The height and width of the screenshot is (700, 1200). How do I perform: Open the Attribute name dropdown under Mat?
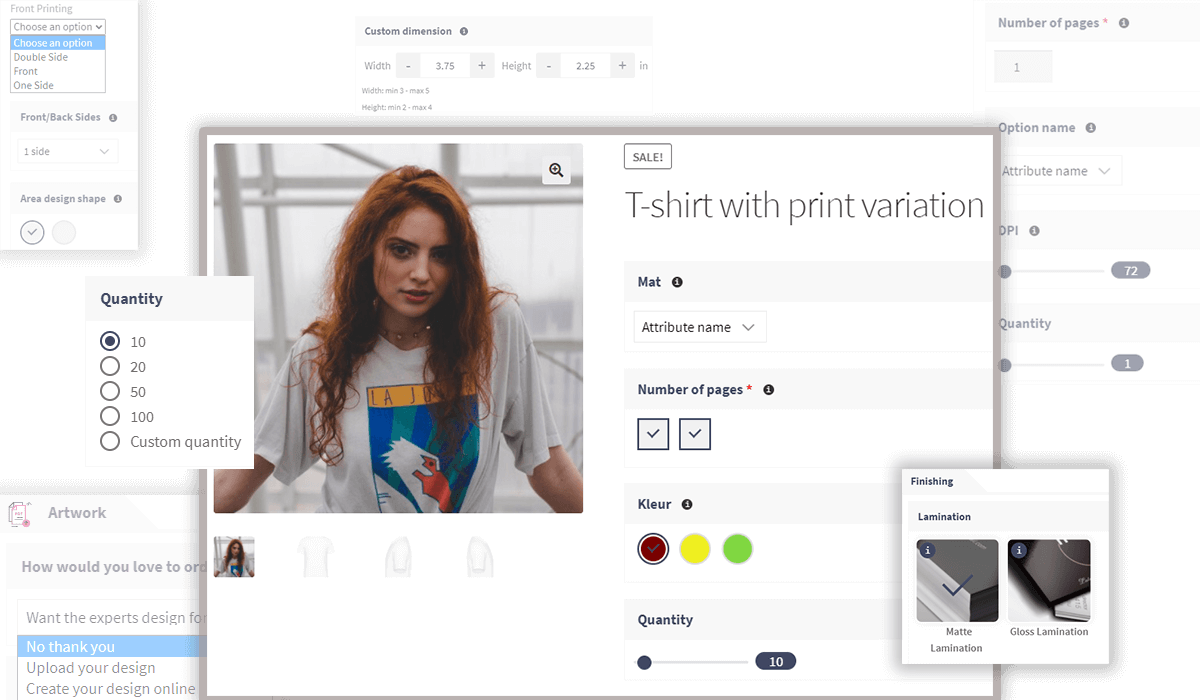click(699, 328)
